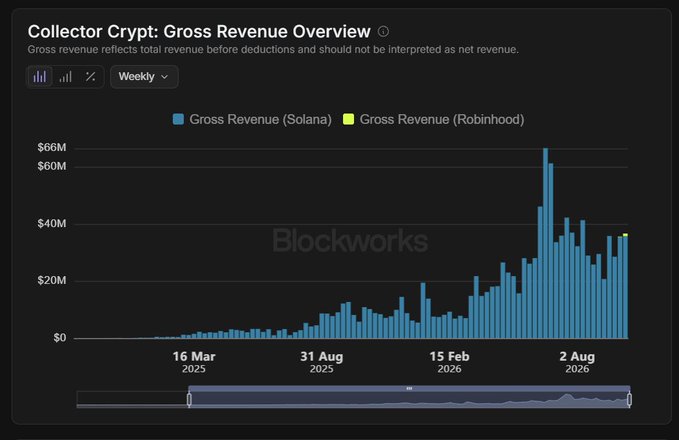
Task: Switch to the cumulative bar chart icon
Action: 65,77
